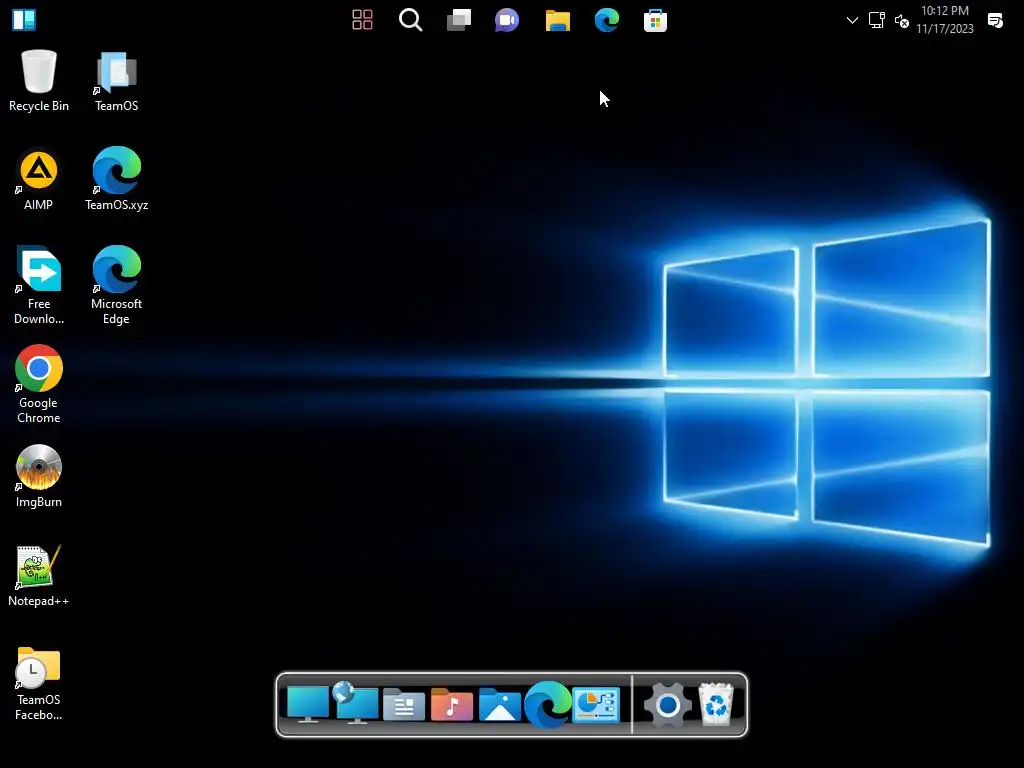The image size is (1024, 768).
Task: Open File Explorer from the taskbar
Action: [558, 20]
